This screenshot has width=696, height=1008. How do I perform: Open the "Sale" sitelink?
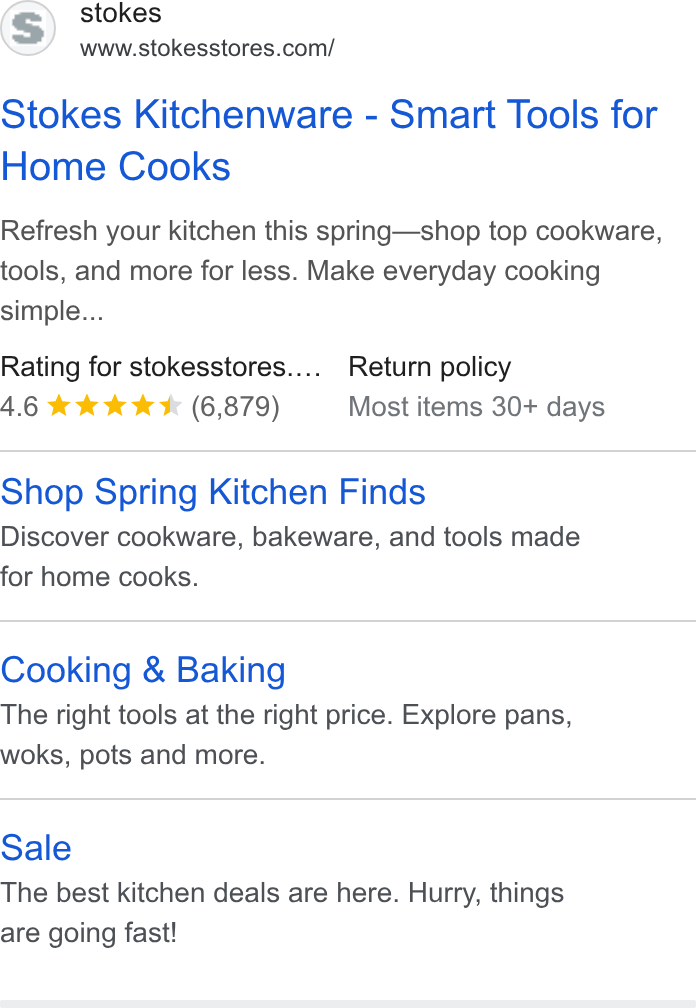[x=36, y=848]
